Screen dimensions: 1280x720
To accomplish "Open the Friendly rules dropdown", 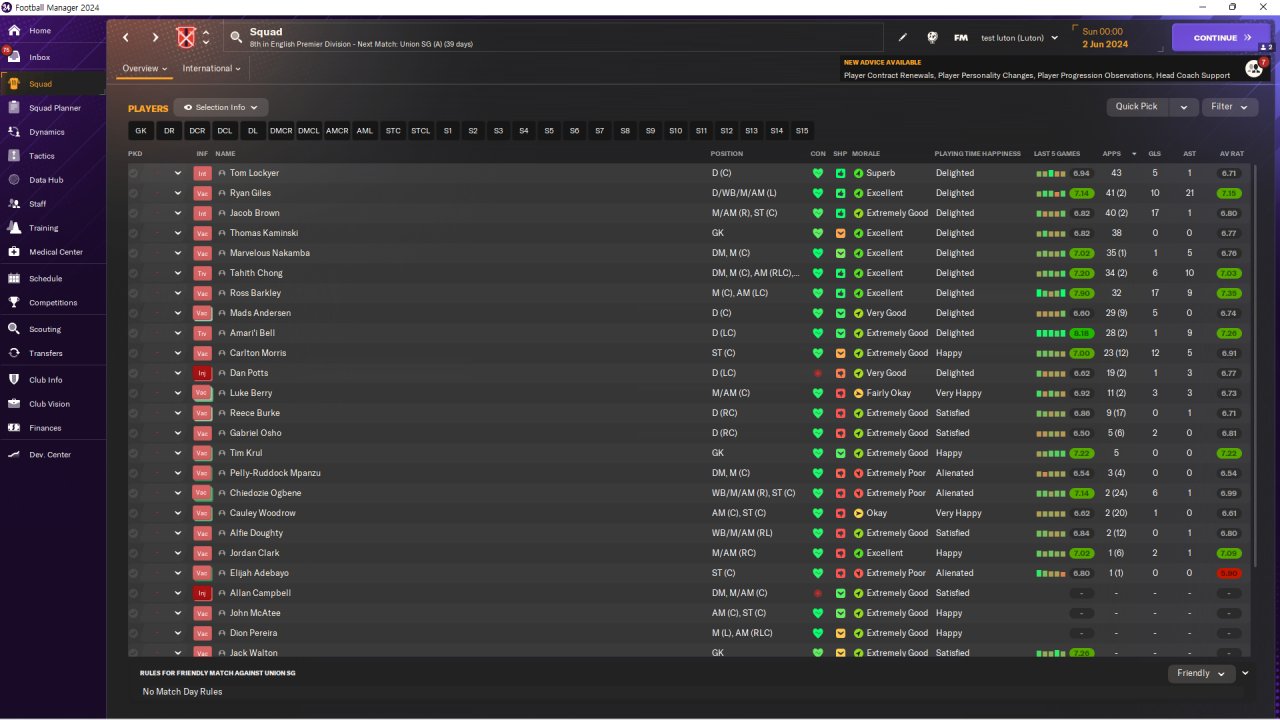I will 1201,674.
